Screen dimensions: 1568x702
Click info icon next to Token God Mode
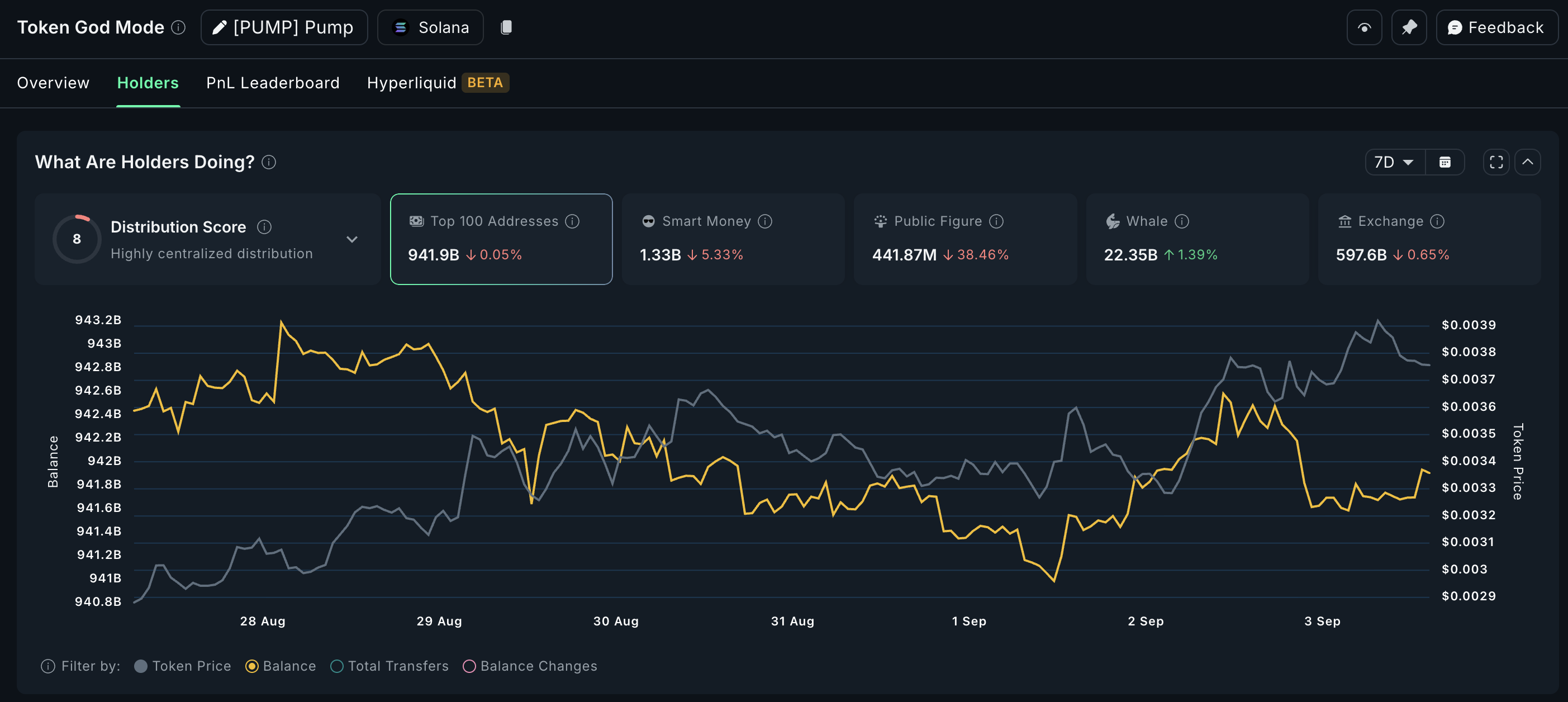click(x=178, y=27)
